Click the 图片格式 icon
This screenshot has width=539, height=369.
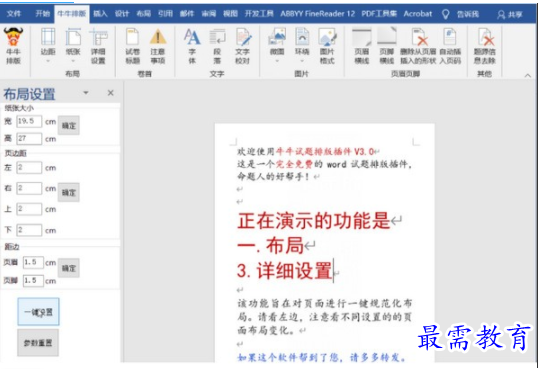327,37
